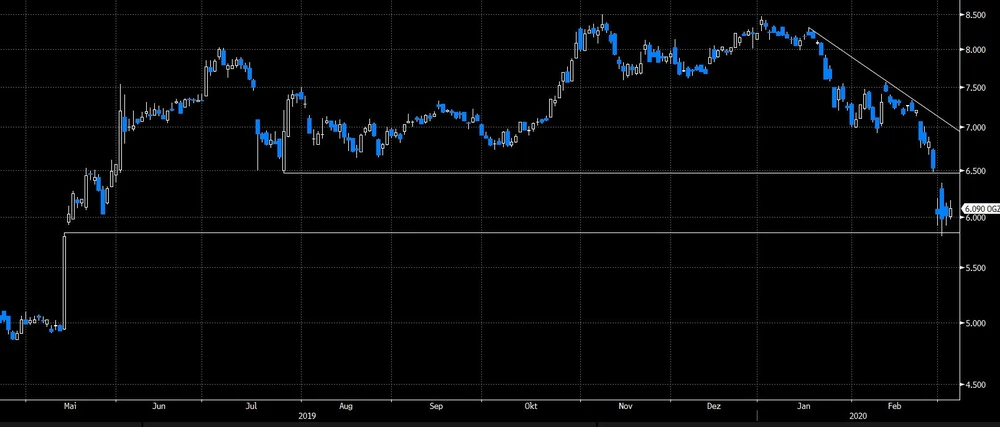
Task: Click the Jun month label
Action: click(x=160, y=407)
